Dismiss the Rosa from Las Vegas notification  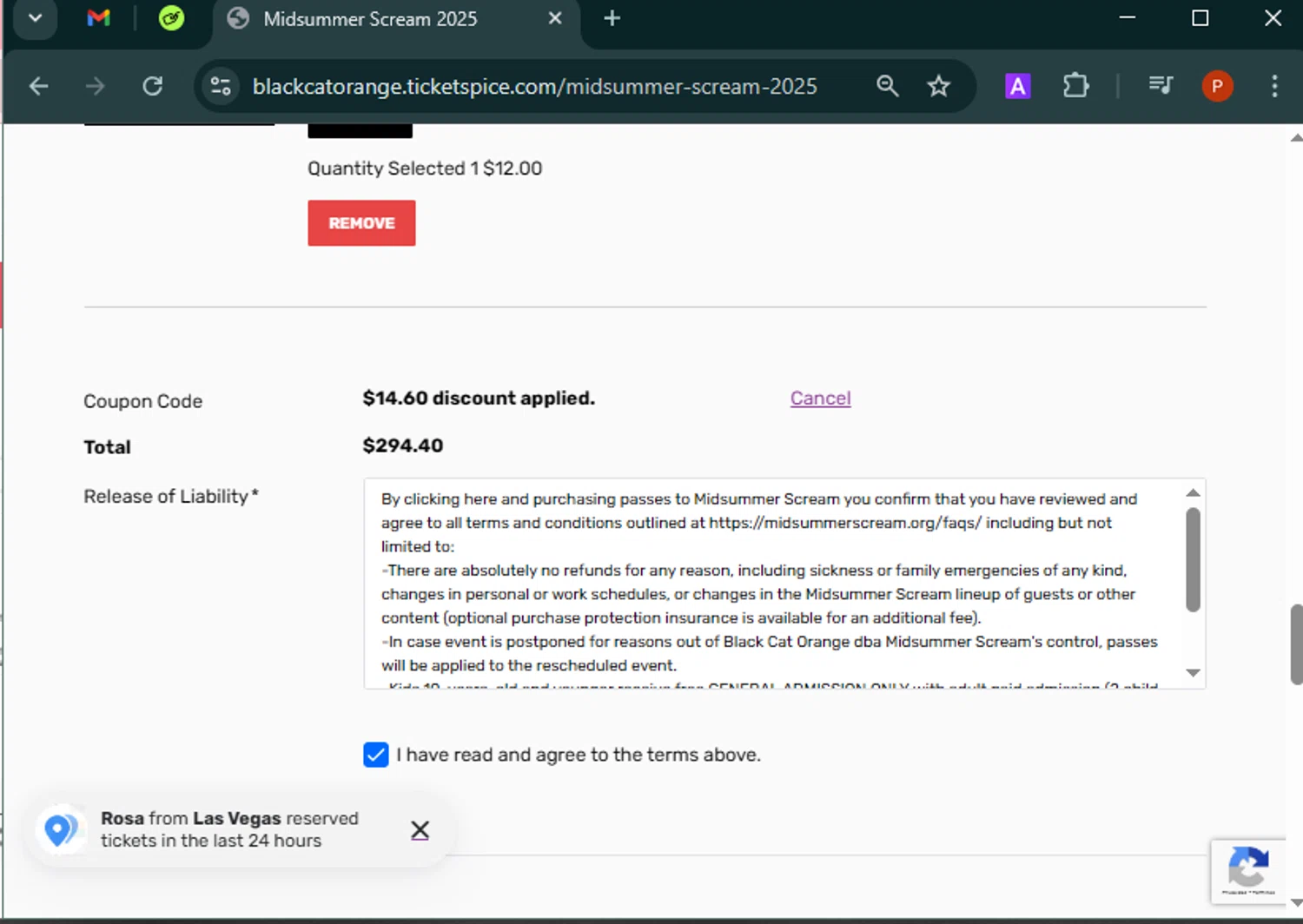tap(420, 830)
